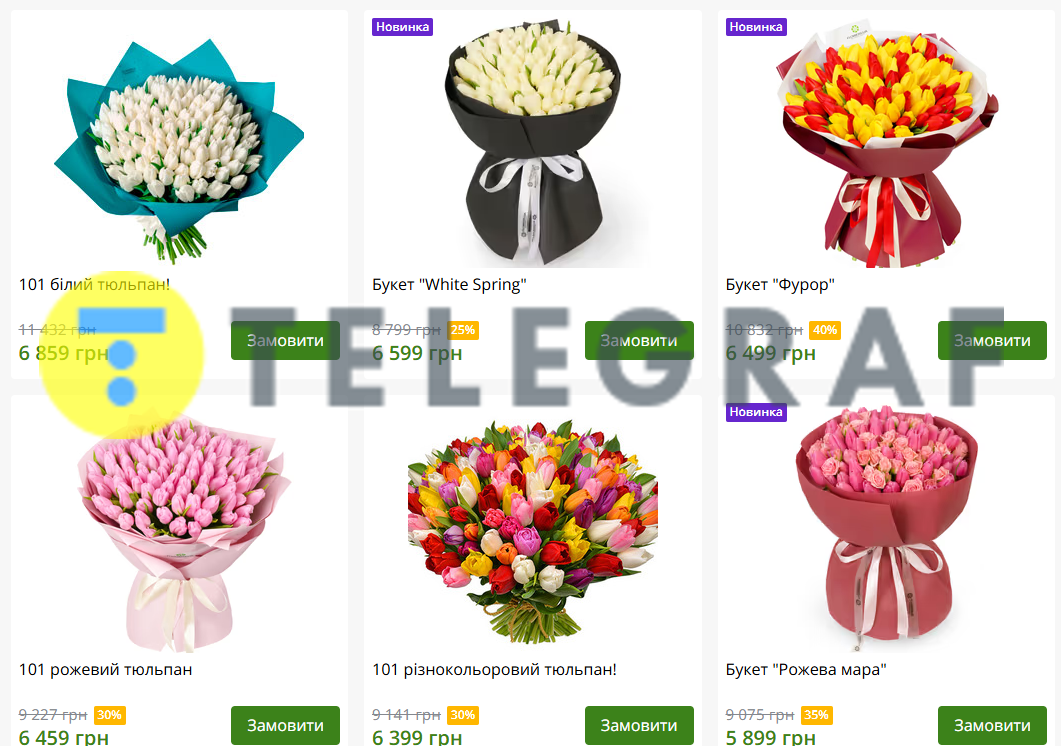Click Замовити for 101 рожевий тюльпан
The image size is (1061, 746).
click(285, 725)
